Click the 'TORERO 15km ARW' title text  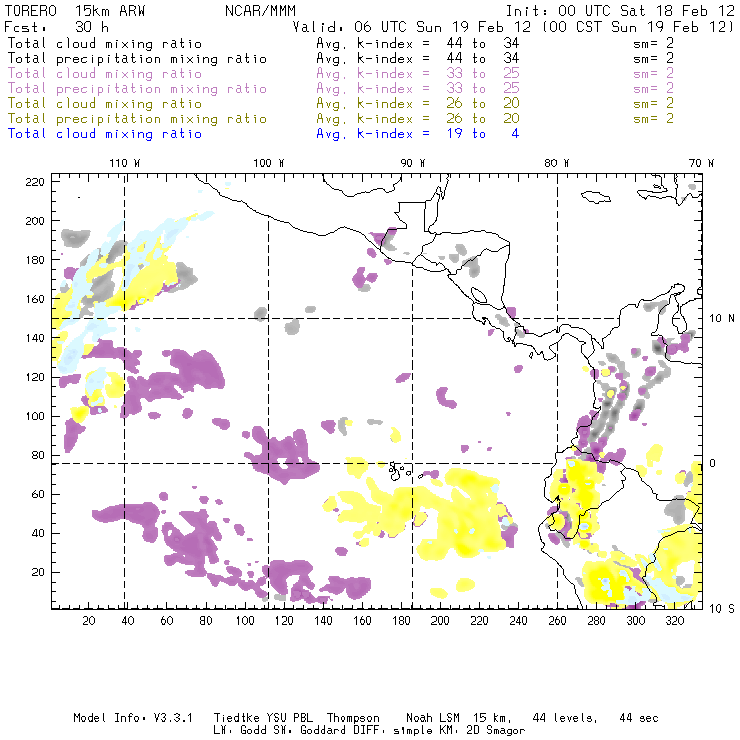pyautogui.click(x=75, y=11)
